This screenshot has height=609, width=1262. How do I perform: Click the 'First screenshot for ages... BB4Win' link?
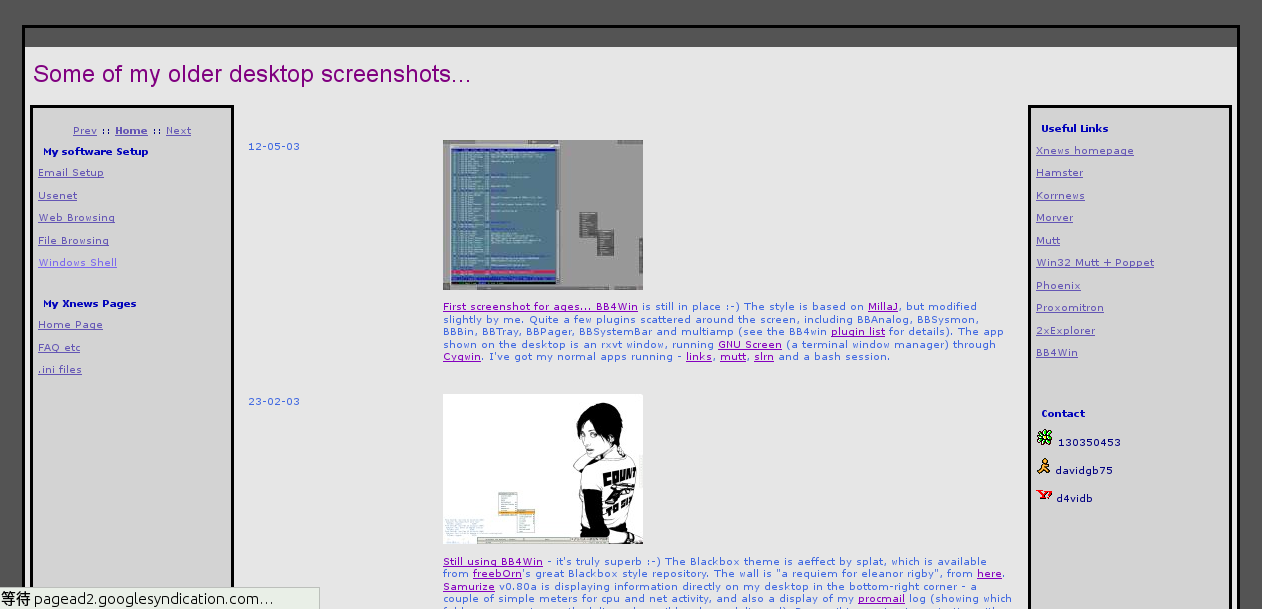(540, 307)
